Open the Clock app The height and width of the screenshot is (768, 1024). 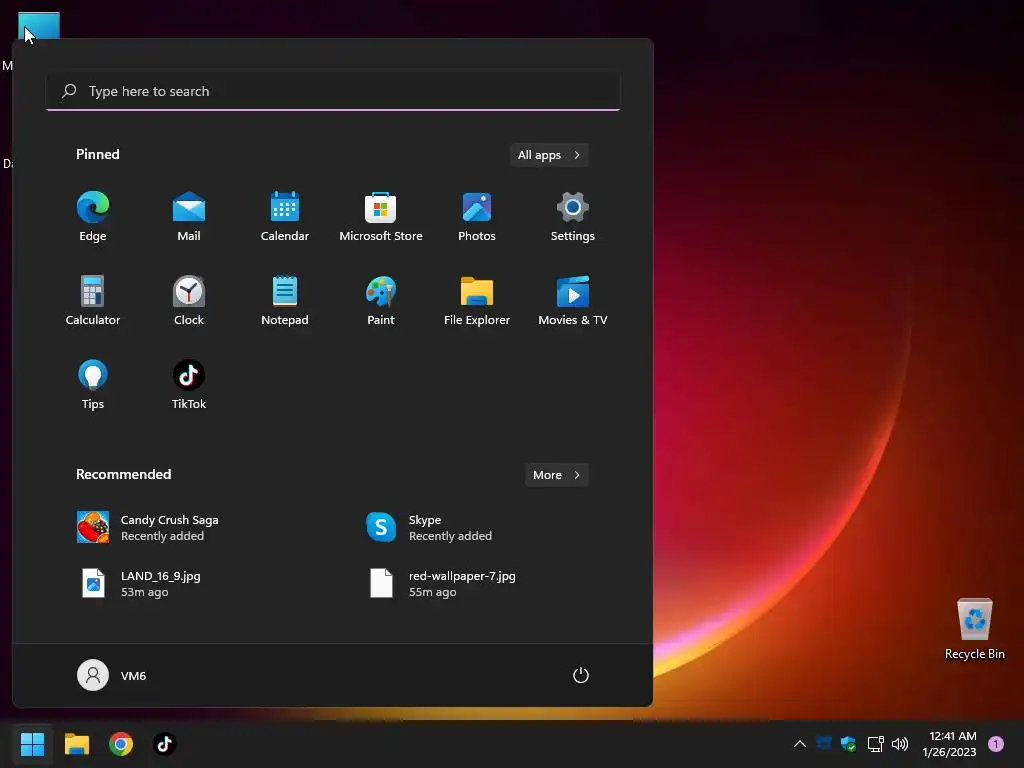coord(189,300)
